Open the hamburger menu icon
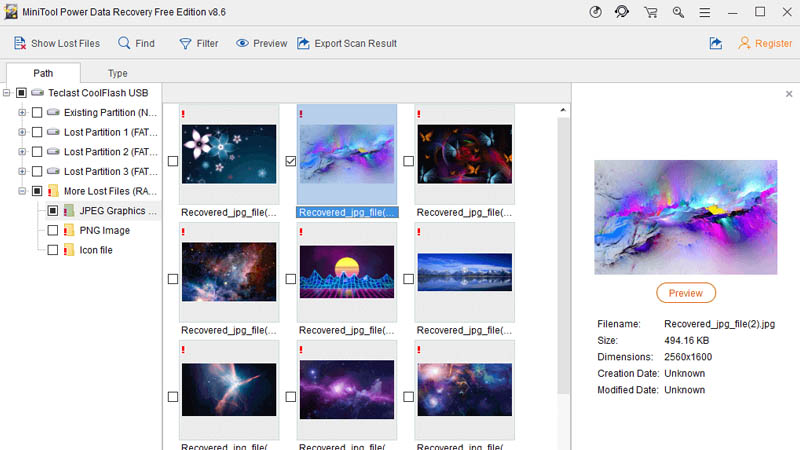 tap(705, 12)
